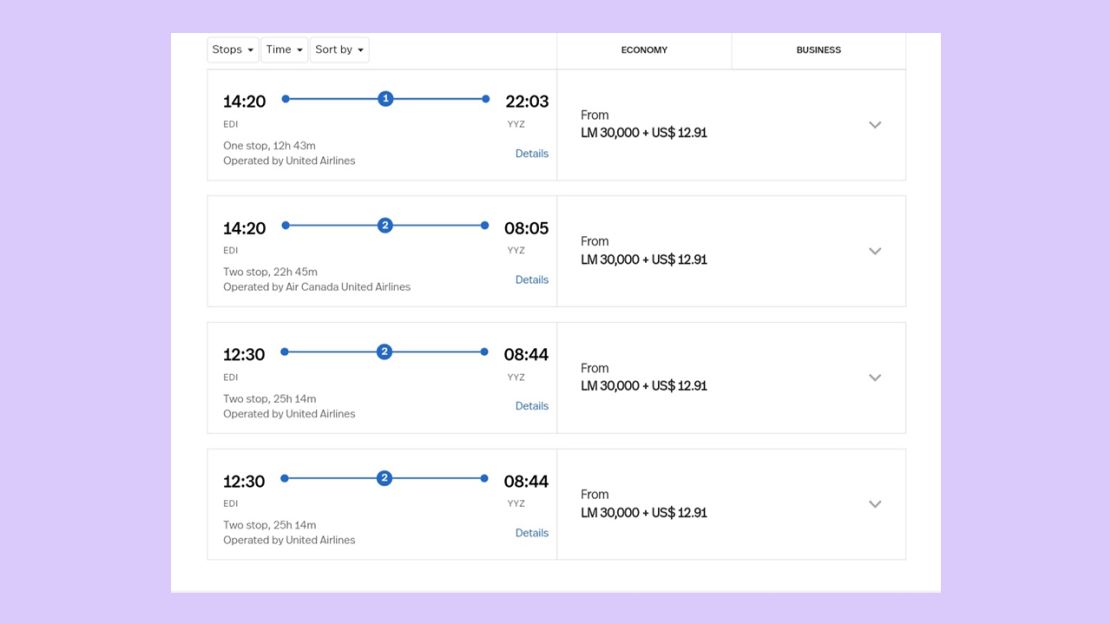Open Details for the flight arriving 08:05
1110x624 pixels.
(x=532, y=280)
